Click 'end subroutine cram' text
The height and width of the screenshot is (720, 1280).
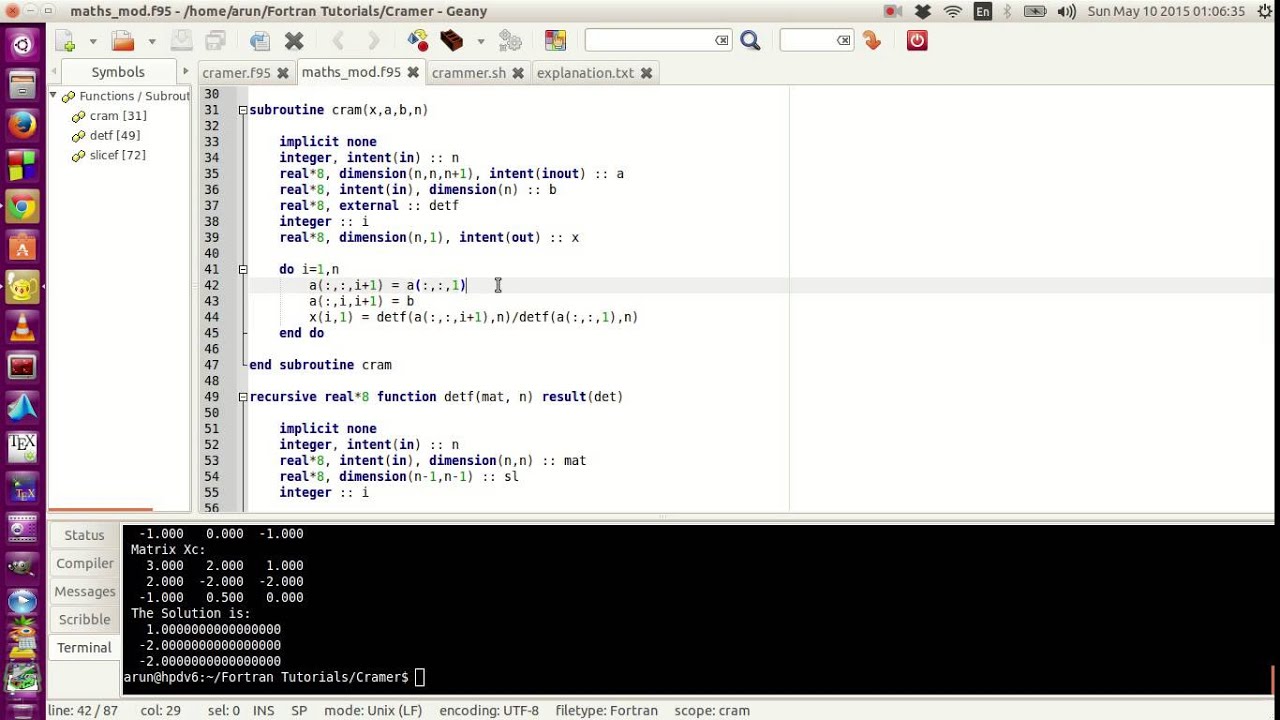tap(320, 365)
